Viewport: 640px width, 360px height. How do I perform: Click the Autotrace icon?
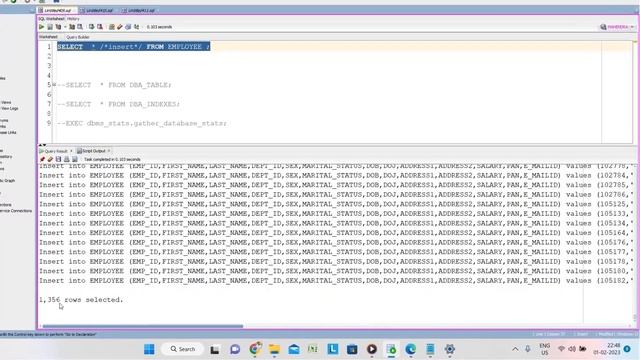[72, 27]
